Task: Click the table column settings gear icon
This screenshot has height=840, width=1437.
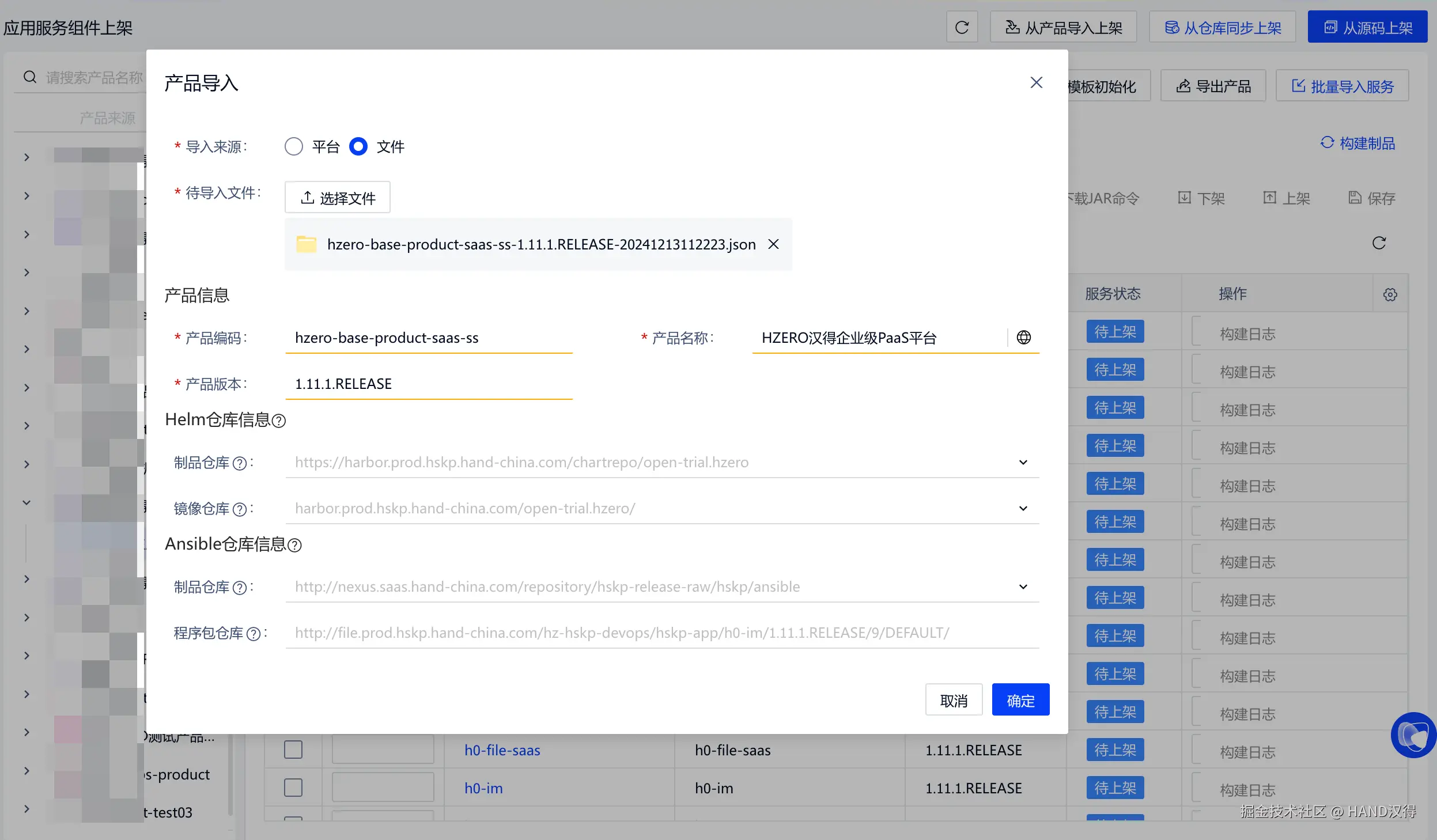Action: click(x=1390, y=294)
